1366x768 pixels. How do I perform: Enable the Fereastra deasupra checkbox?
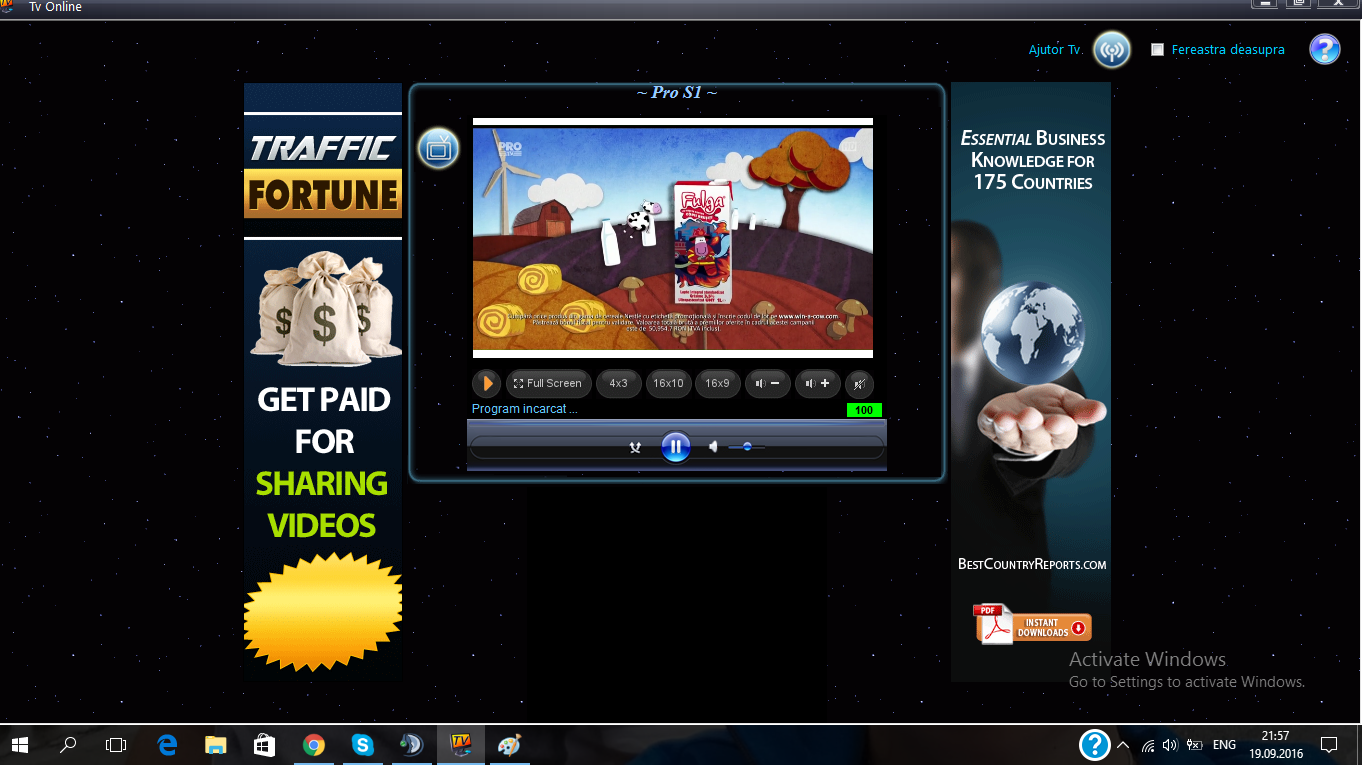pos(1157,50)
